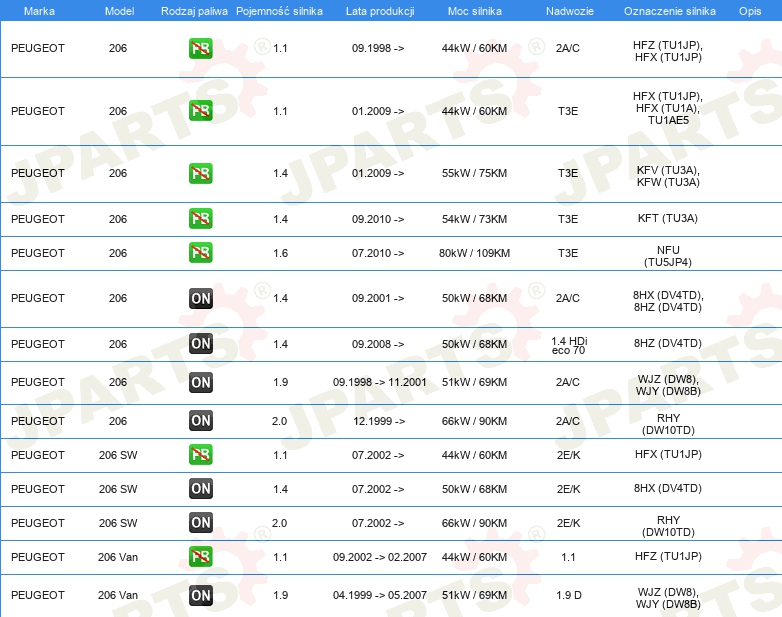
Task: Click the petrol PB icon in the 55kW / 75KM row
Action: 201,173
